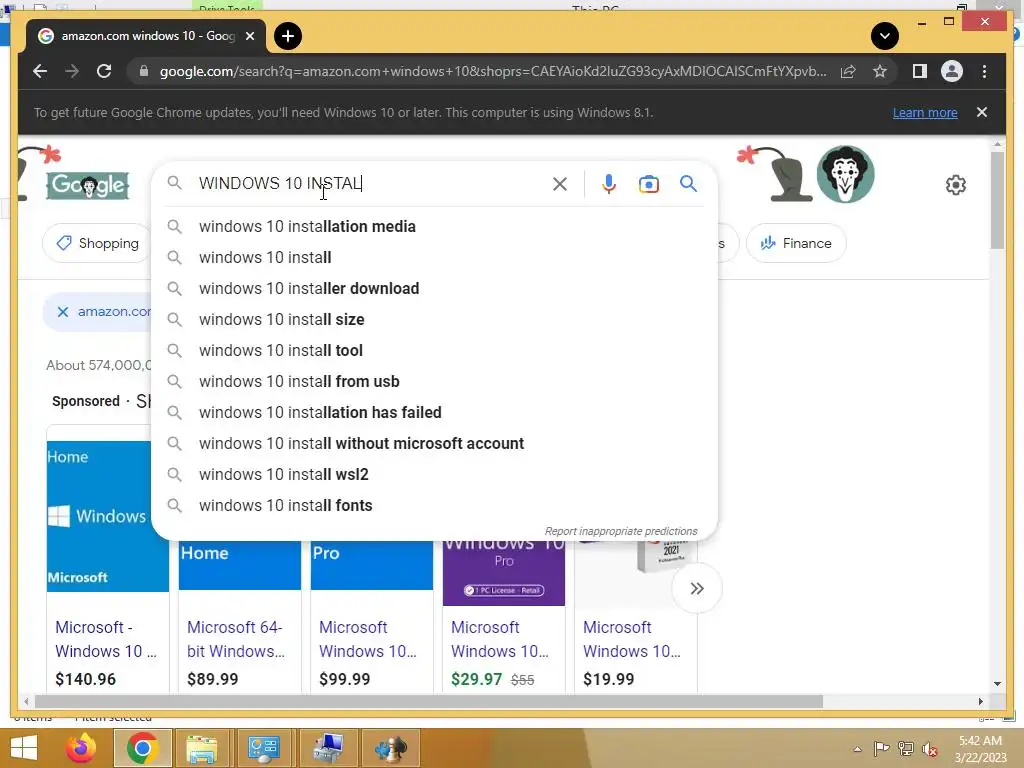Screen dimensions: 1024x768
Task: Choose suggestion windows 10 installer download
Action: pos(434,289)
